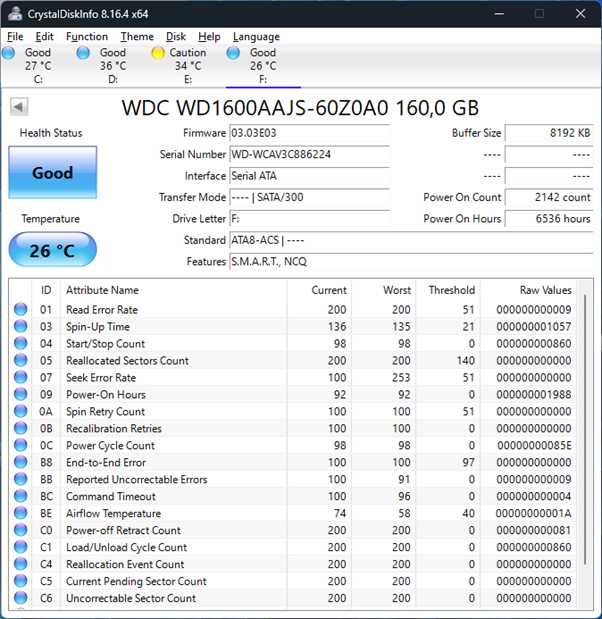602x619 pixels.
Task: Click the Features field S.M.A.R.T., NCQ
Action: coord(411,261)
